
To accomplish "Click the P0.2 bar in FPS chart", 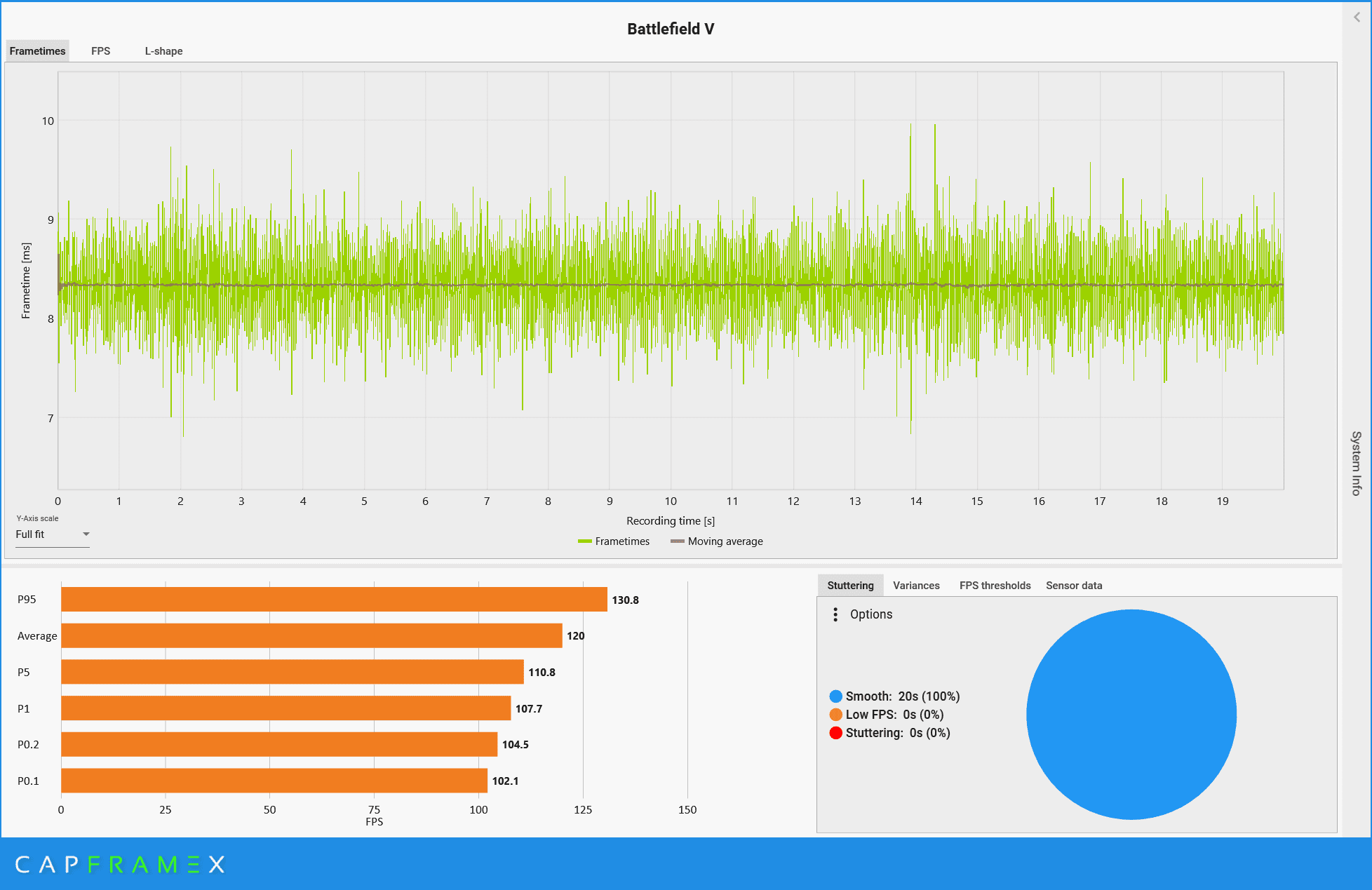I will click(x=279, y=744).
